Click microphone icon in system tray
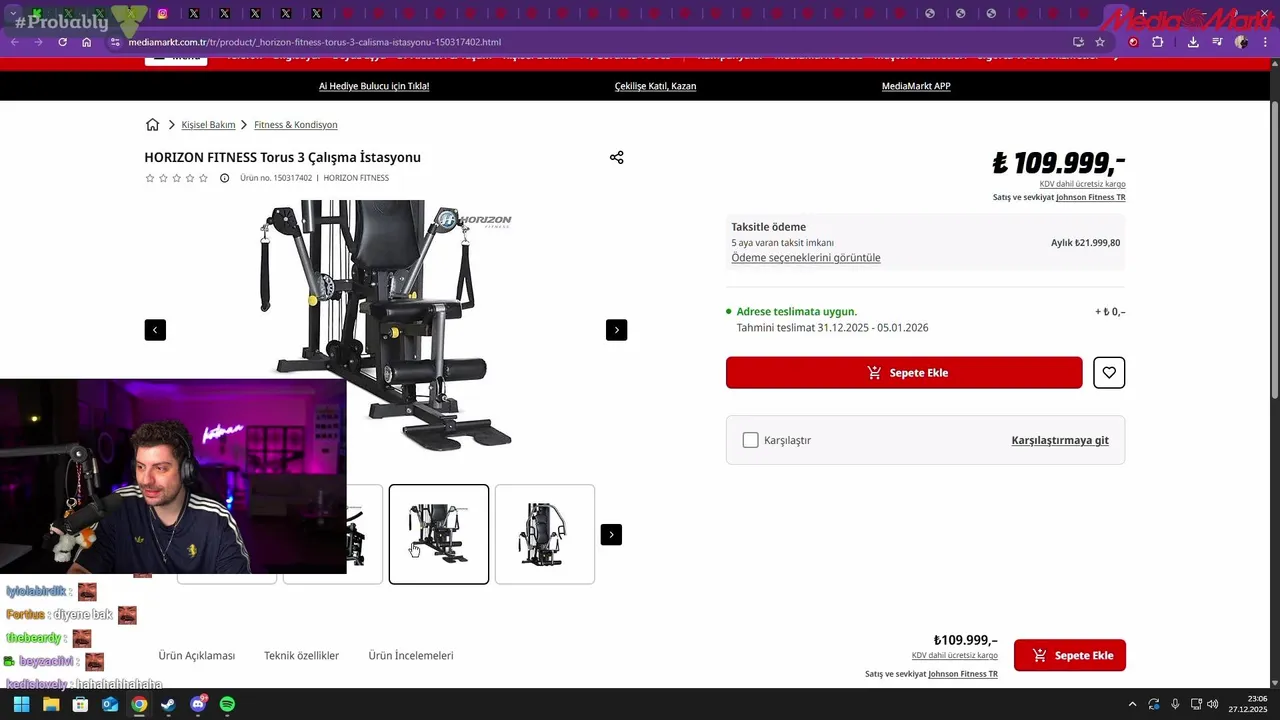The height and width of the screenshot is (720, 1280). pyautogui.click(x=1175, y=705)
